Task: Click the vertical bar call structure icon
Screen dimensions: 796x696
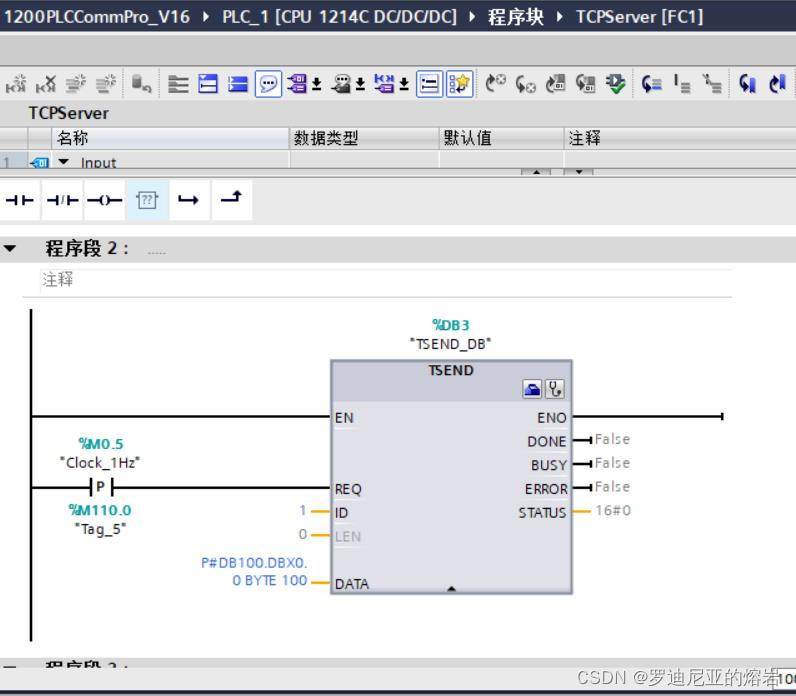Action: (682, 84)
